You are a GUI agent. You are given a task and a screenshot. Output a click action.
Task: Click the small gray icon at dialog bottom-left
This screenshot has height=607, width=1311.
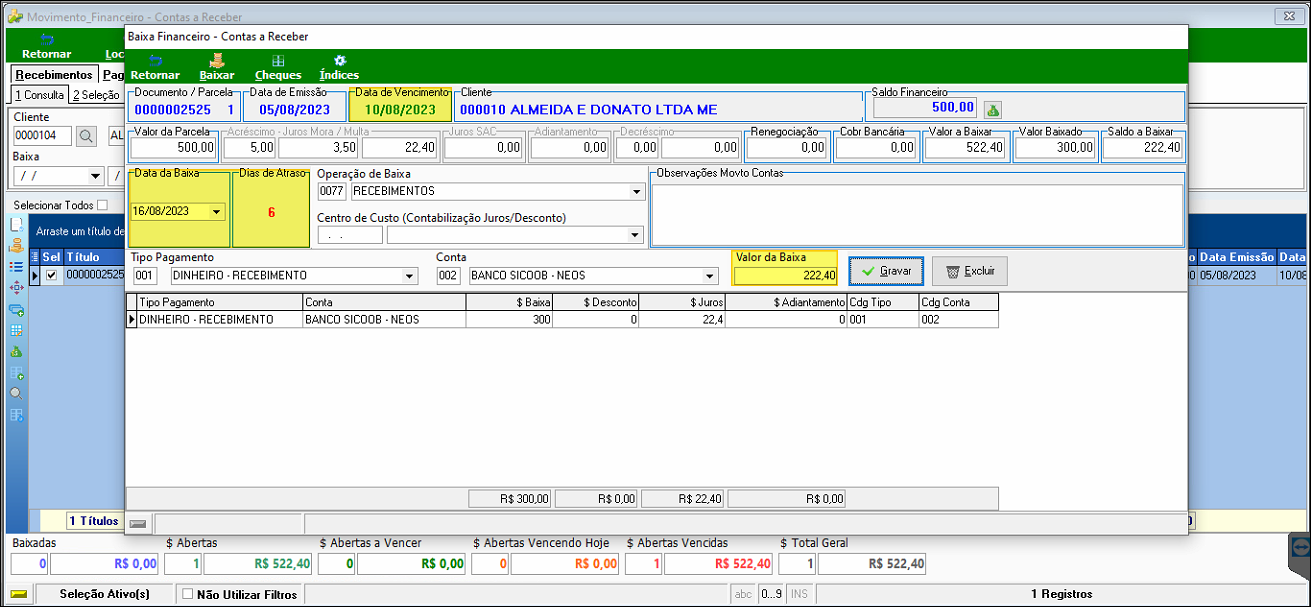[138, 523]
